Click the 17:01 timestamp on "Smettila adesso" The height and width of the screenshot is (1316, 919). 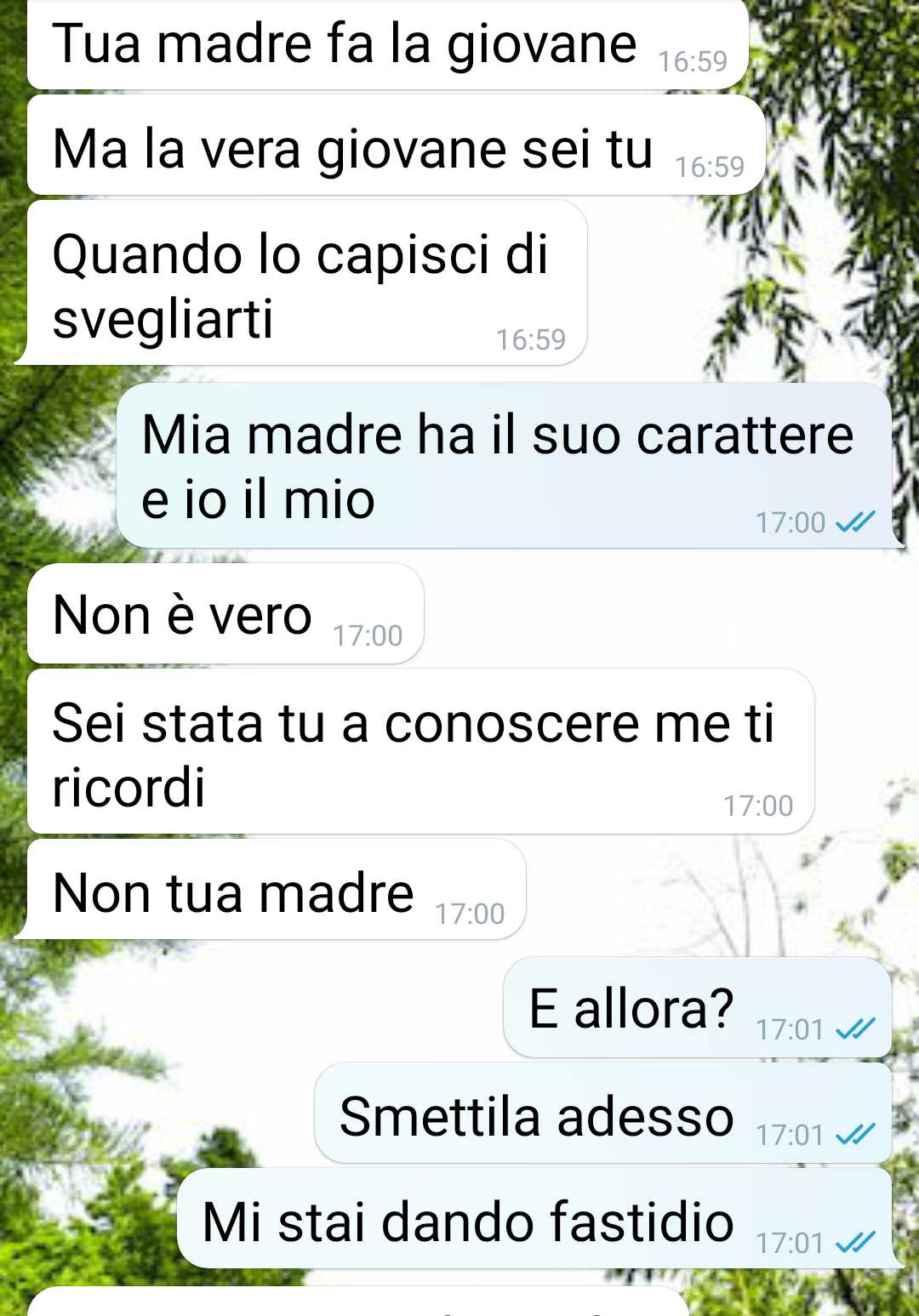790,1135
